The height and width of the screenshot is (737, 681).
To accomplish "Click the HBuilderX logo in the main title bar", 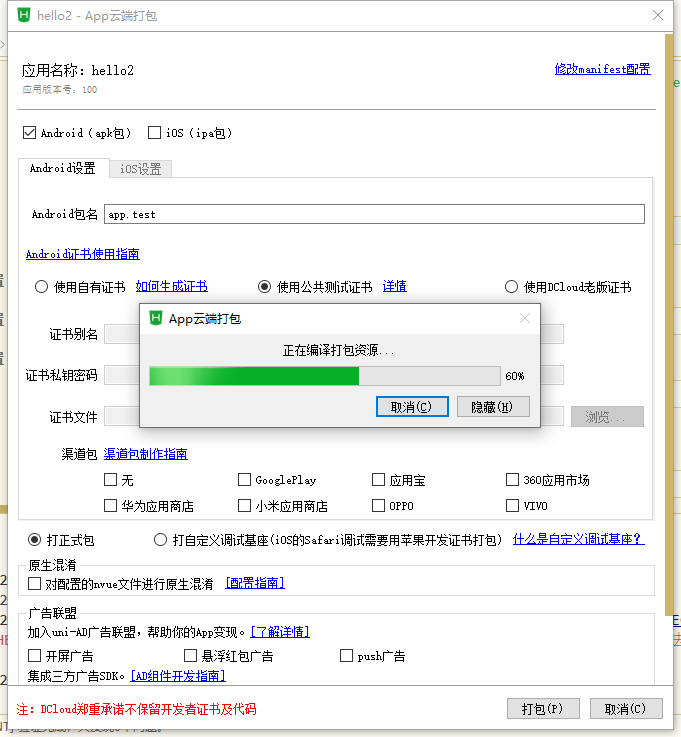I will [x=23, y=15].
